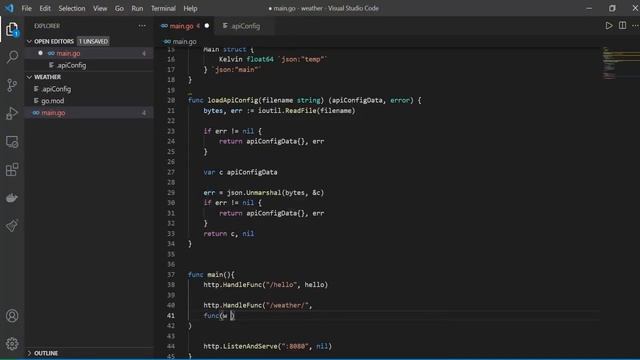Open the Terminal menu
This screenshot has height=360, width=640.
[x=163, y=8]
